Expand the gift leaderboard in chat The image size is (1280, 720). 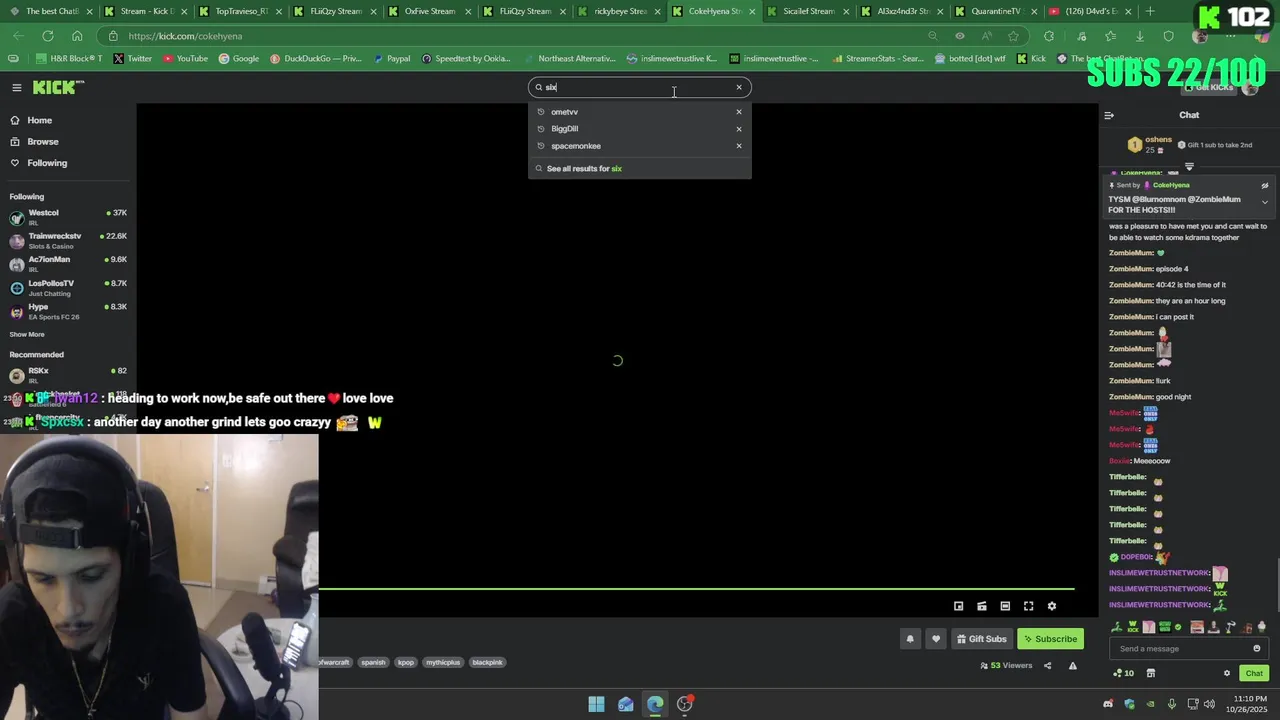pyautogui.click(x=1189, y=166)
